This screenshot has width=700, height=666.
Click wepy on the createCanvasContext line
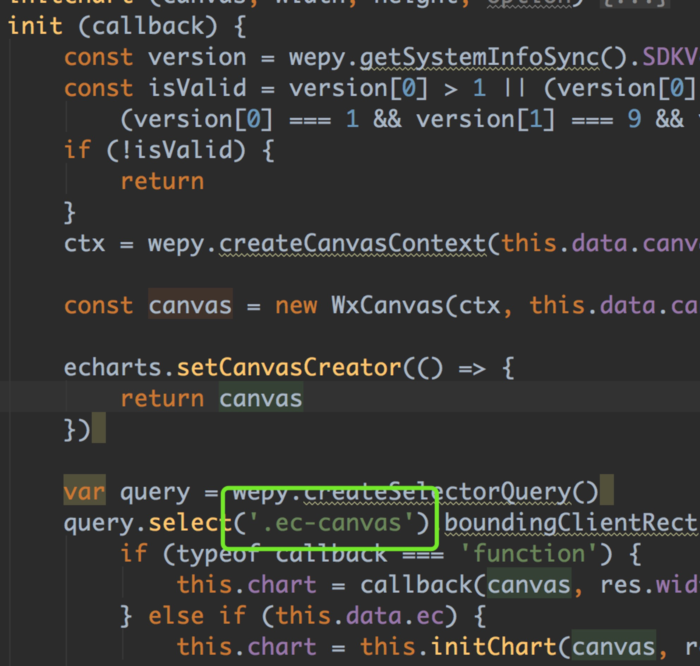176,244
